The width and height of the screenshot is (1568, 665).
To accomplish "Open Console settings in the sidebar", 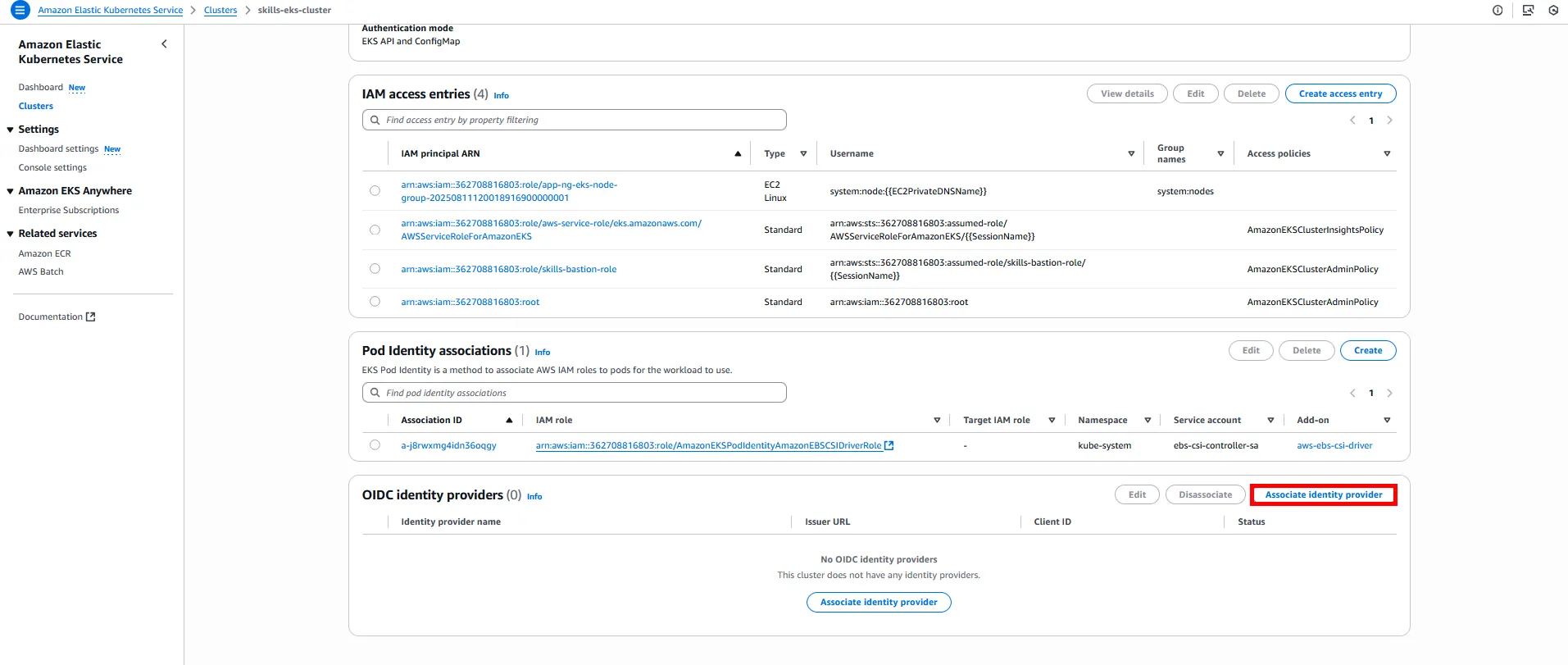I will click(x=52, y=167).
